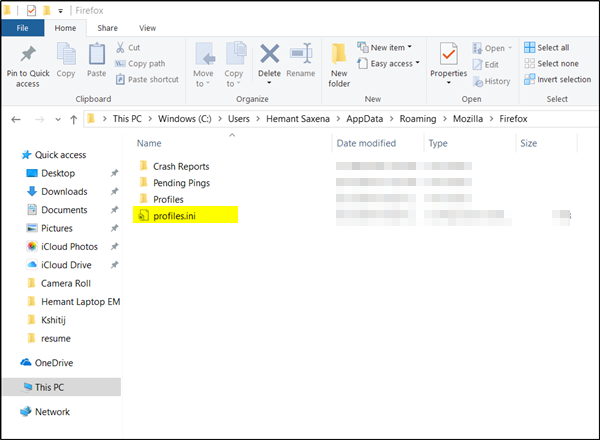Viewport: 600px width, 440px height.
Task: Select Downloads in Quick access sidebar
Action: (x=64, y=191)
